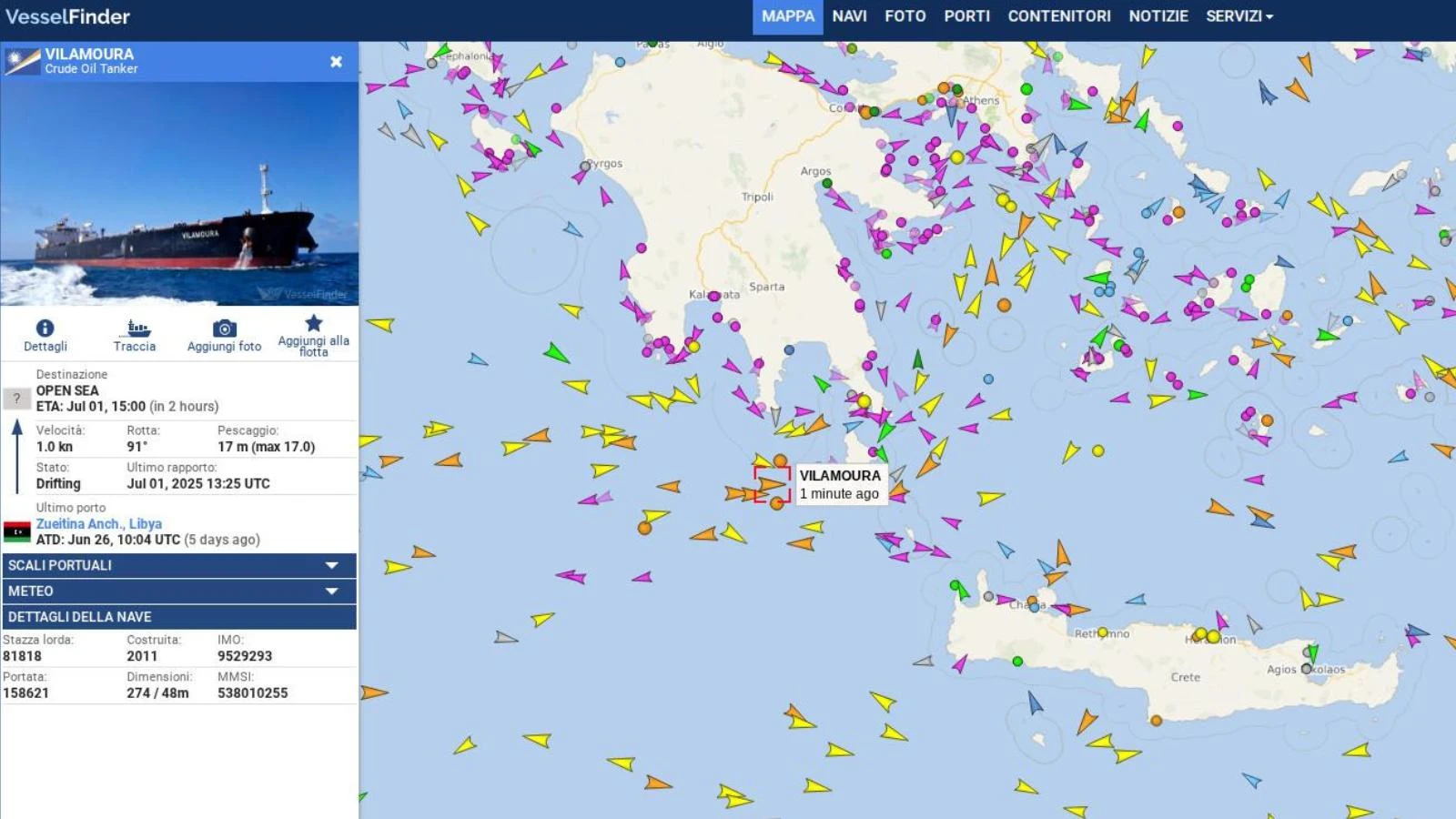Close the VILAMOURA vessel panel
Screen dimensions: 1456x819
click(x=336, y=62)
